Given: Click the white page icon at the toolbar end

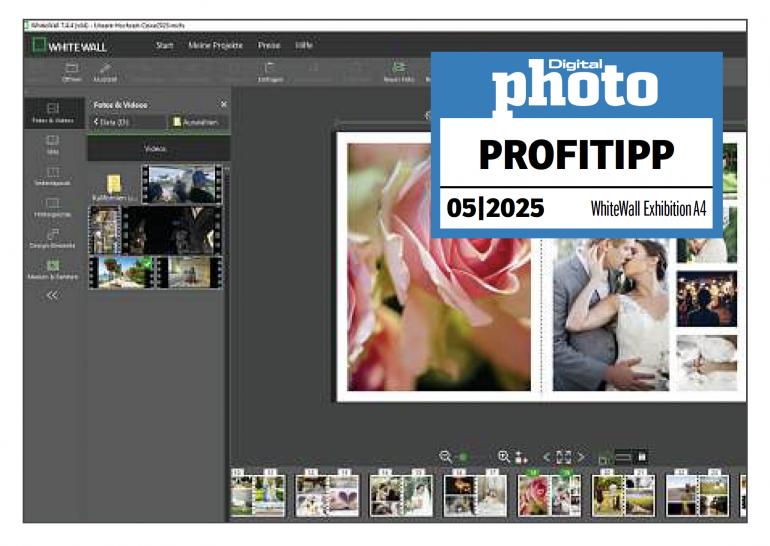Looking at the screenshot, I should [x=641, y=457].
